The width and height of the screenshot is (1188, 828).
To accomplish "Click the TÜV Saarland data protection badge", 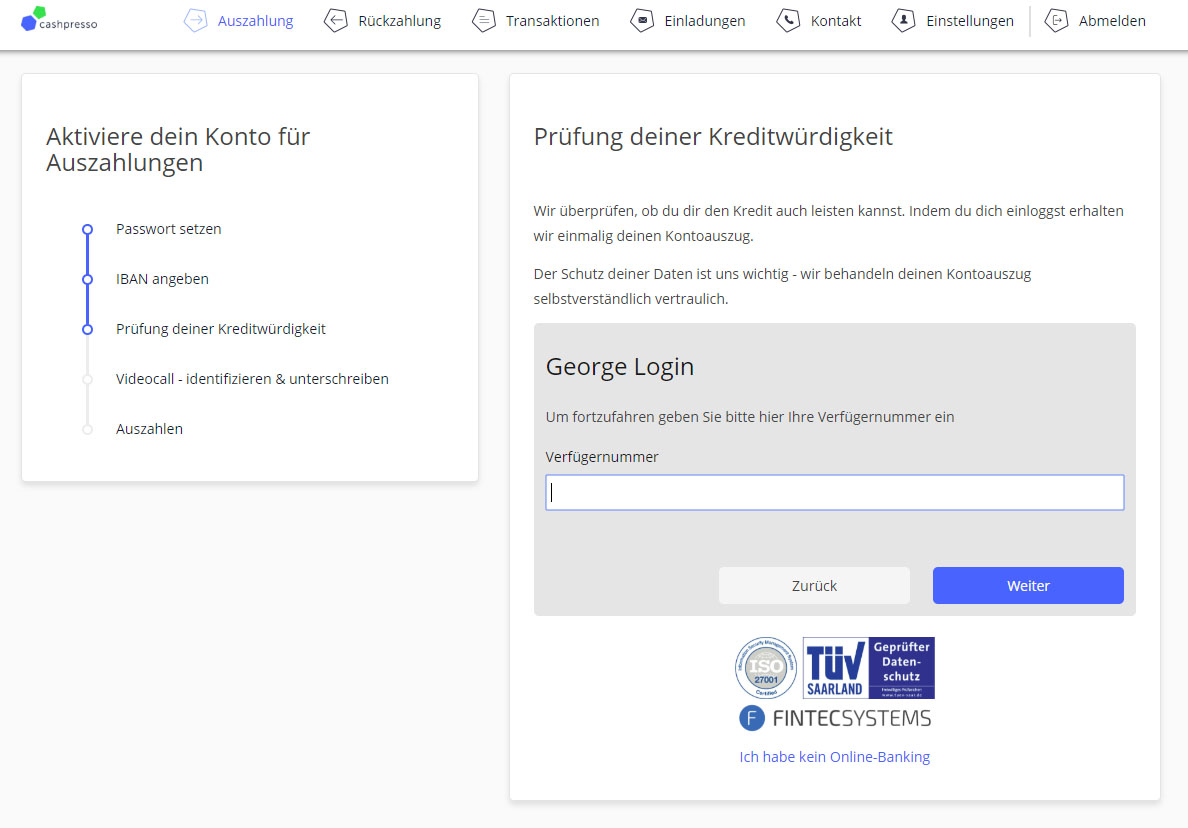I will click(868, 668).
